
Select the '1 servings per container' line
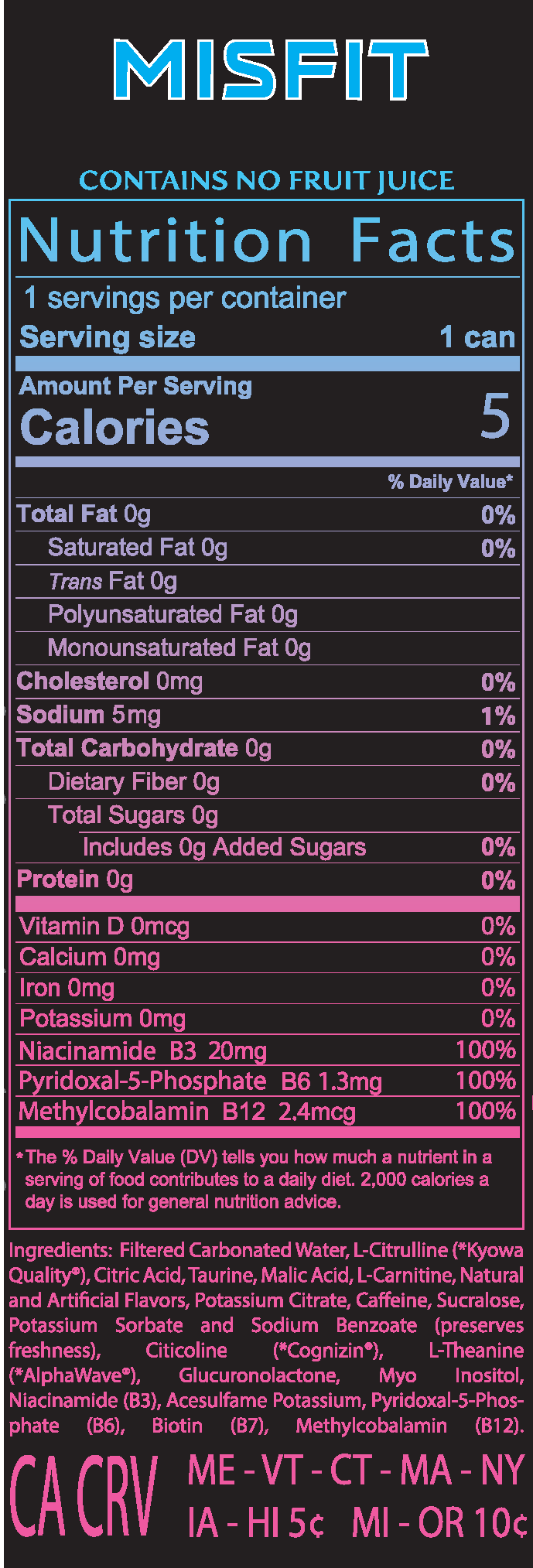point(185,299)
